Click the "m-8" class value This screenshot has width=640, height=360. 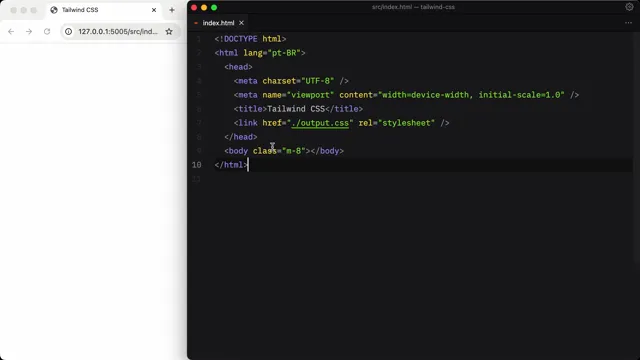coord(293,151)
